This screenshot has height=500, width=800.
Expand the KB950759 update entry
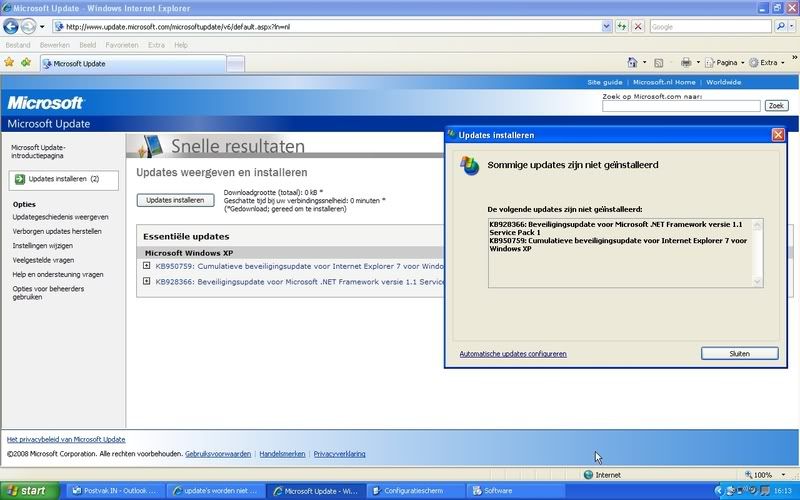point(146,265)
